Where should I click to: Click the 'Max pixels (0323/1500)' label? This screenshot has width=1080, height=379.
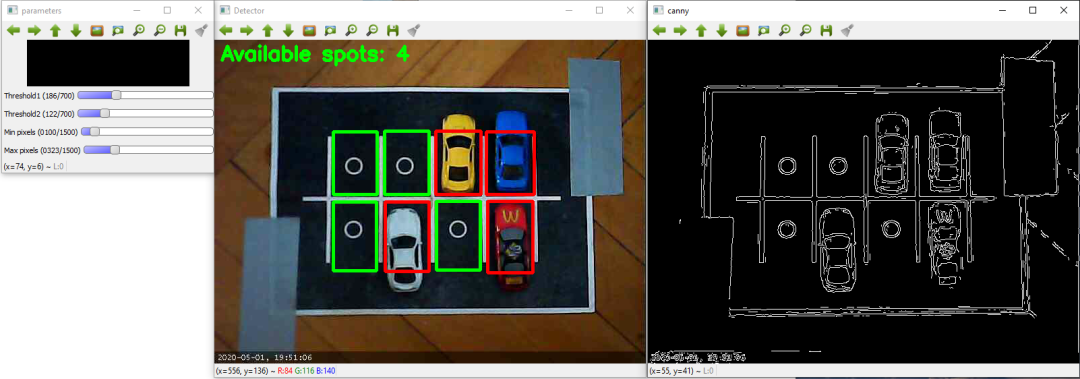42,149
